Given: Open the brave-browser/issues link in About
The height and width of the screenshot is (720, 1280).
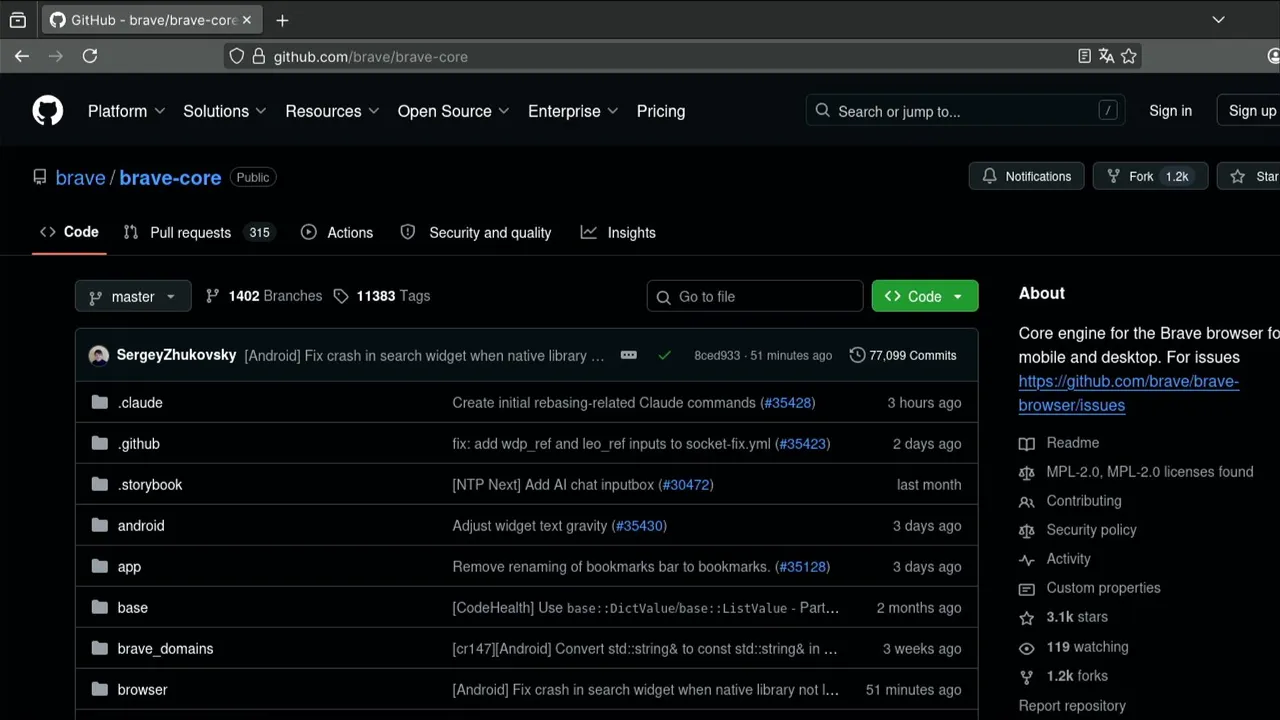Looking at the screenshot, I should (x=1129, y=393).
